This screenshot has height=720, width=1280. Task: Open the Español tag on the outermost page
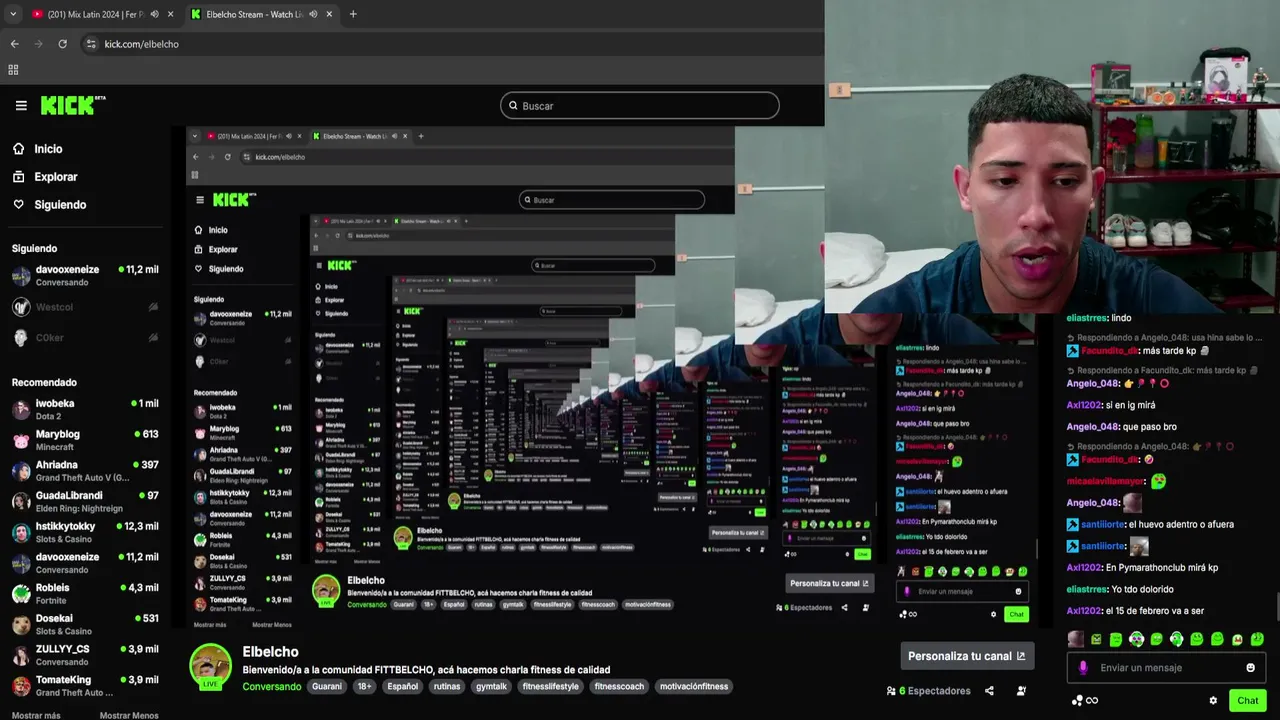403,687
